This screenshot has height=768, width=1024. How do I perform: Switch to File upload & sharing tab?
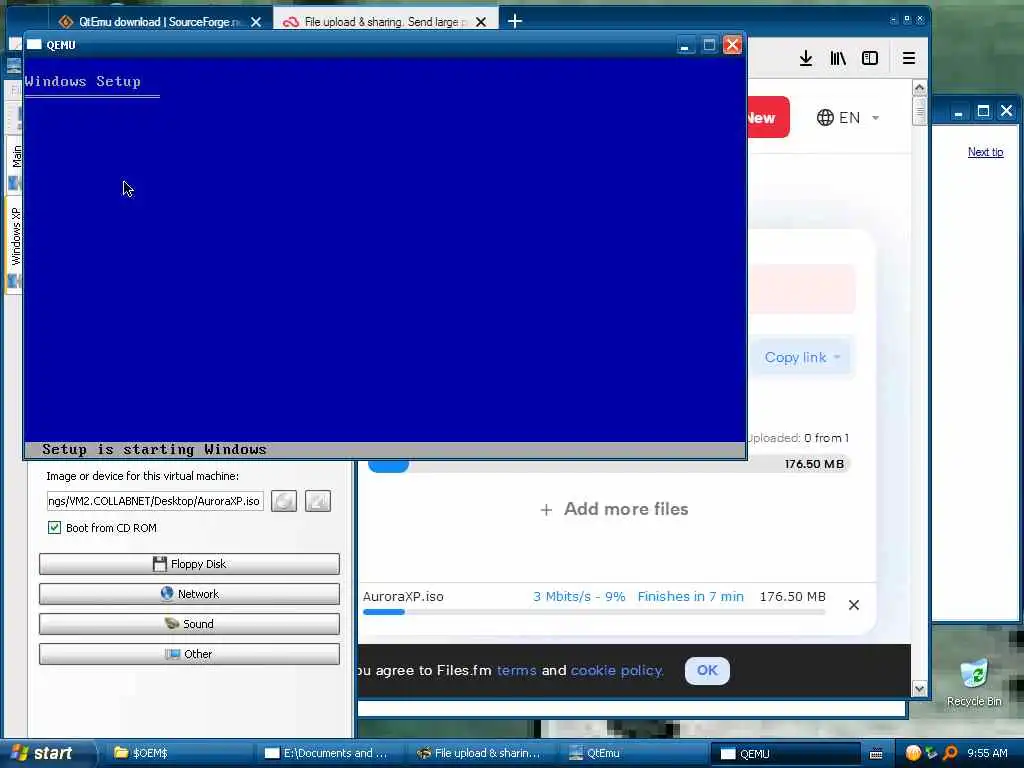[x=385, y=22]
